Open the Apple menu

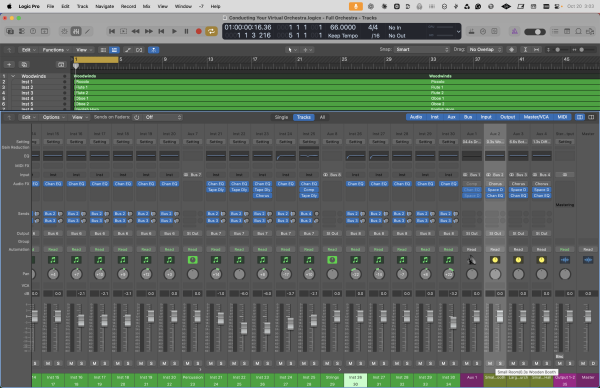[x=9, y=6]
